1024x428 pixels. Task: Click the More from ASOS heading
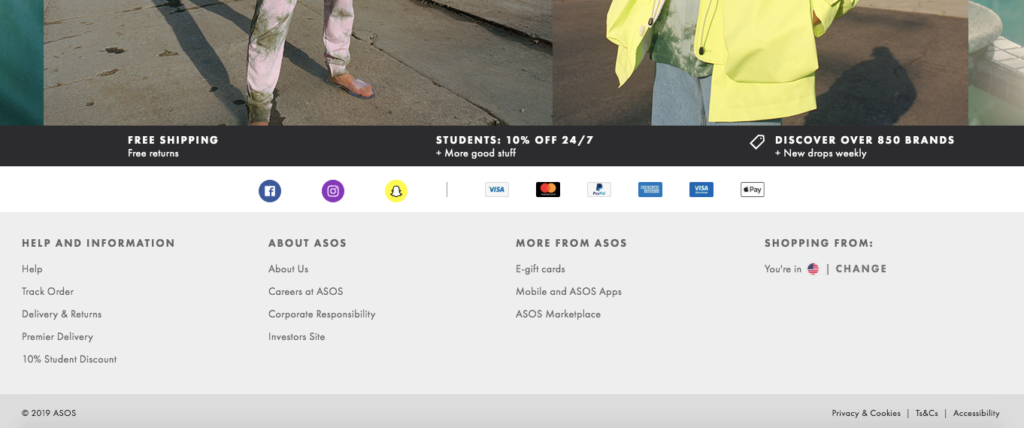coord(571,243)
